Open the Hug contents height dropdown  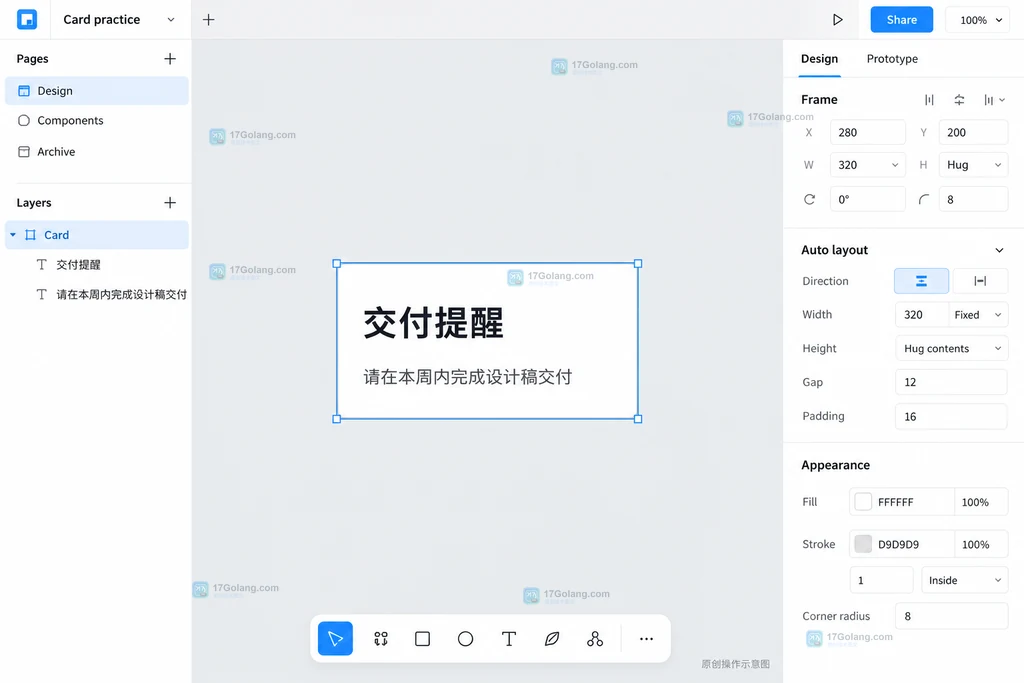[x=952, y=349]
